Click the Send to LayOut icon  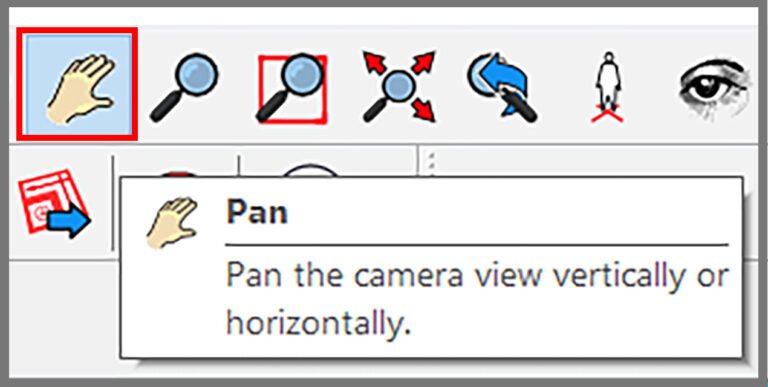[x=54, y=202]
